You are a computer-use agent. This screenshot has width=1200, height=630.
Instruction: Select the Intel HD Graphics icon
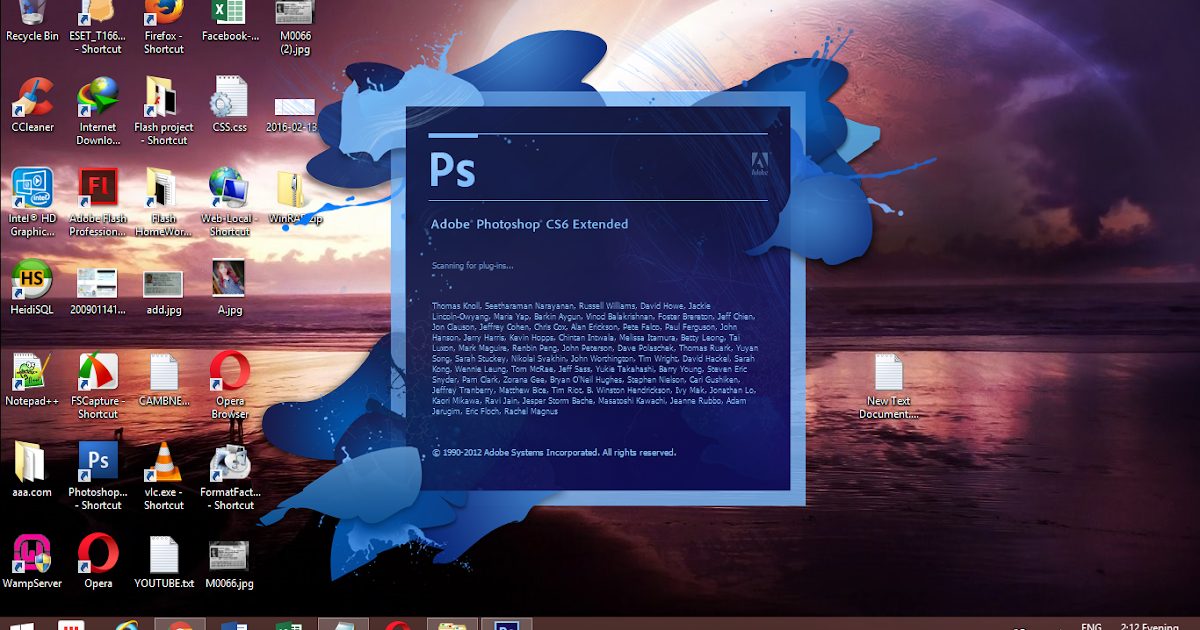pos(32,187)
